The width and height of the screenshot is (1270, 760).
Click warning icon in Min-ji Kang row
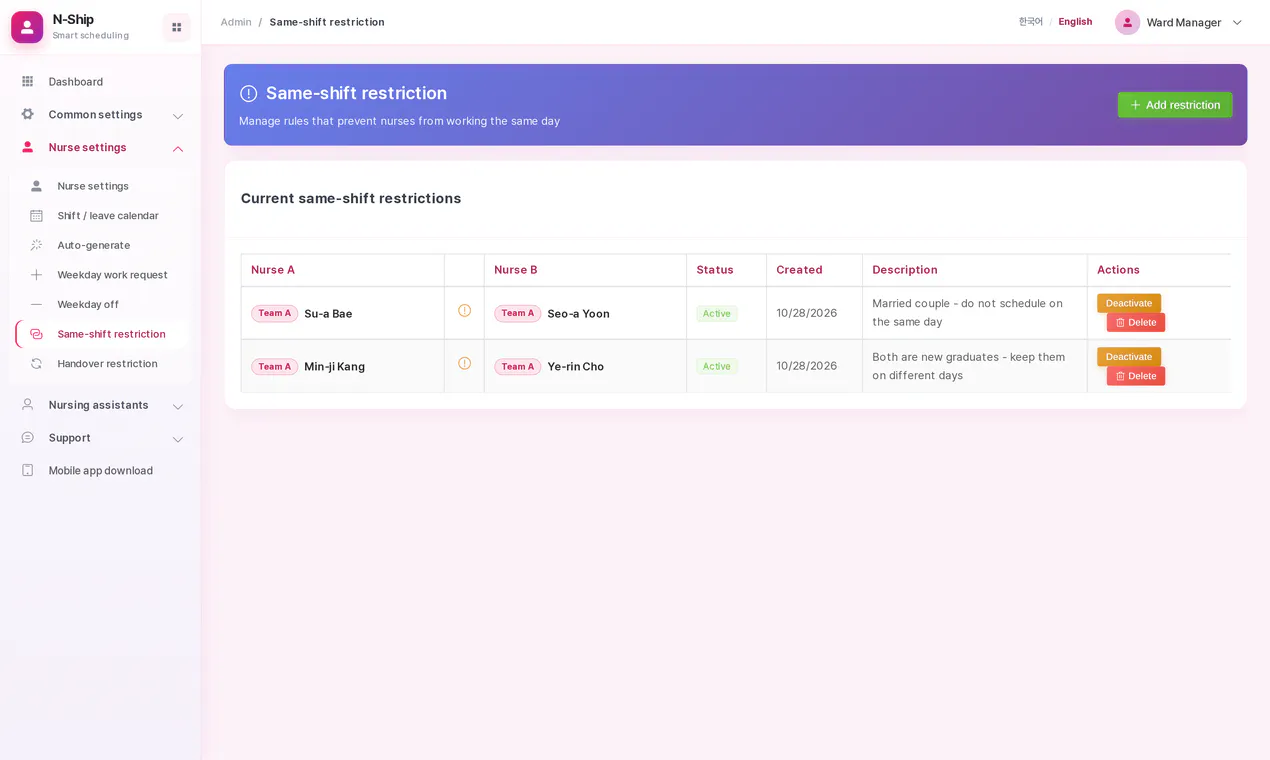pyautogui.click(x=464, y=364)
